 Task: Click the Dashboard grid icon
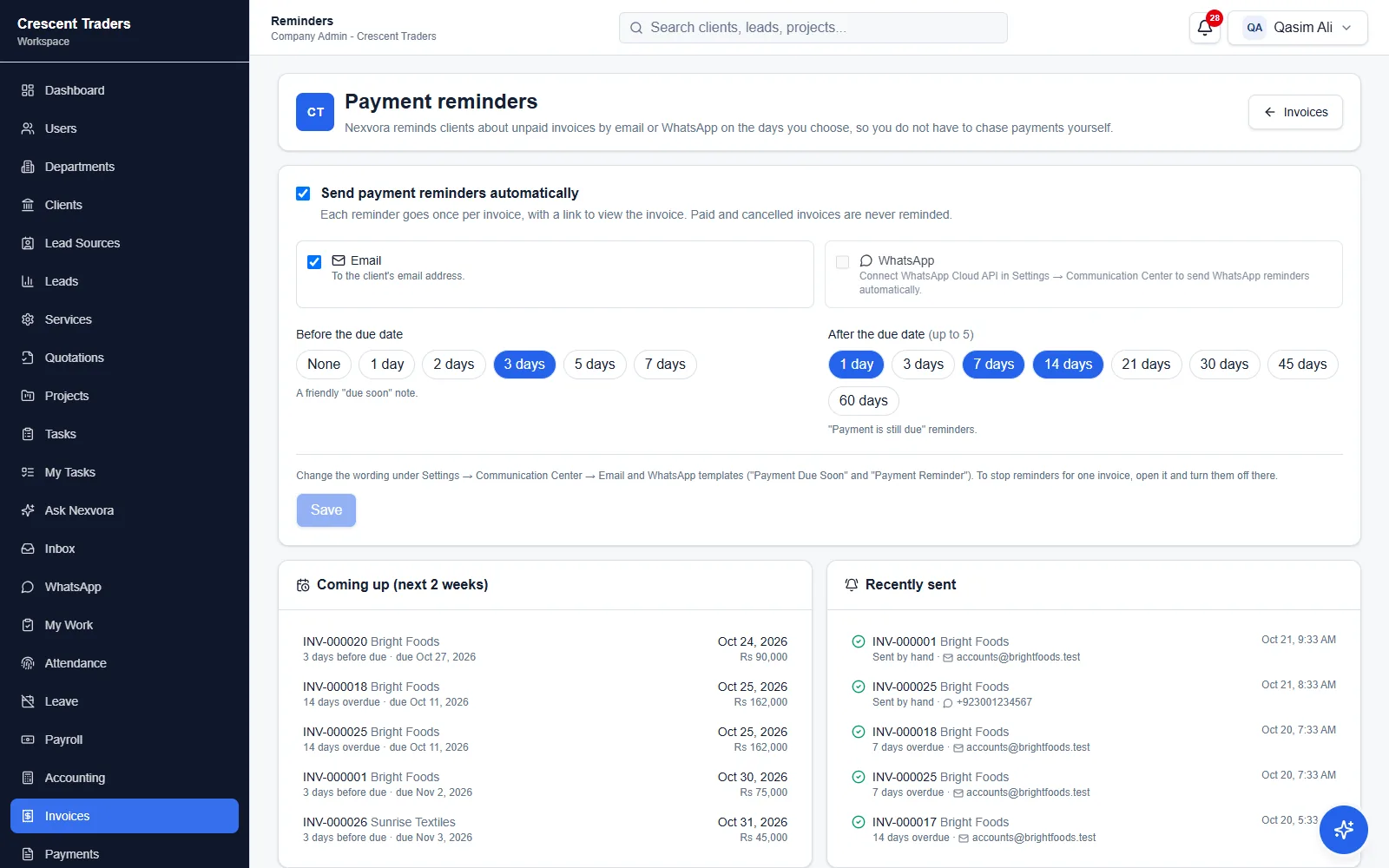coord(28,90)
